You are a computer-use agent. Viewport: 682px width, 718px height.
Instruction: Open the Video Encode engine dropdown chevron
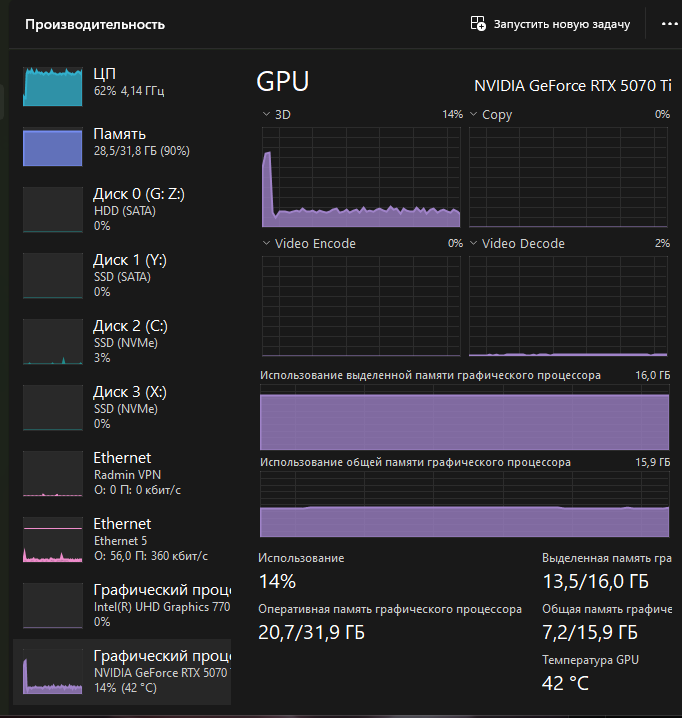click(x=266, y=243)
